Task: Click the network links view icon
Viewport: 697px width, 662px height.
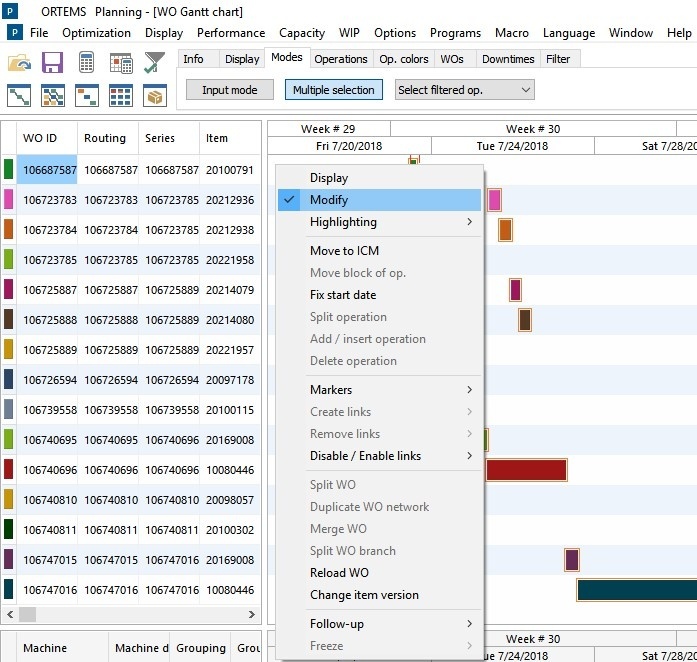Action: pyautogui.click(x=53, y=96)
